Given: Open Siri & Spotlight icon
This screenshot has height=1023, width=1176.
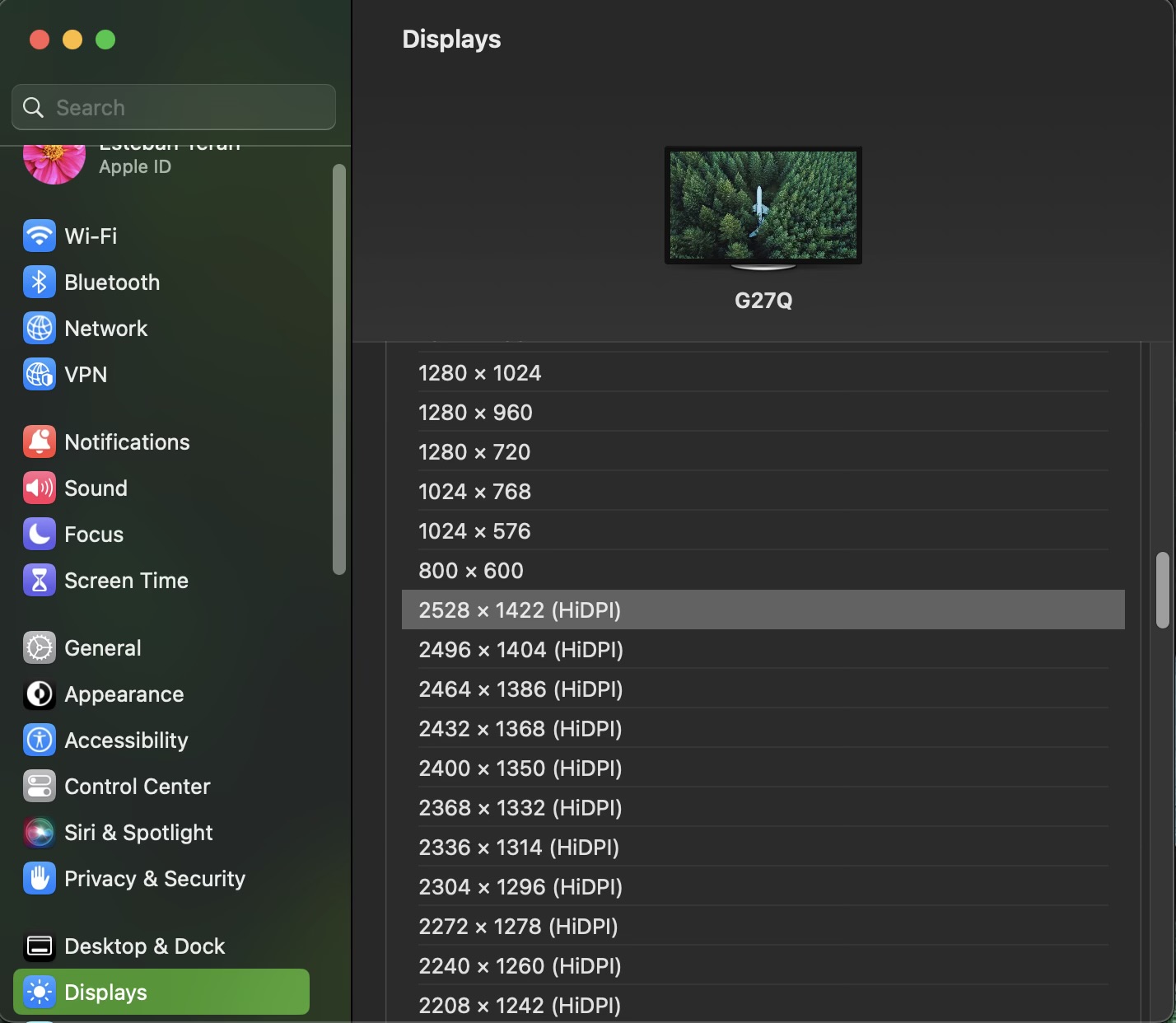Looking at the screenshot, I should (40, 833).
